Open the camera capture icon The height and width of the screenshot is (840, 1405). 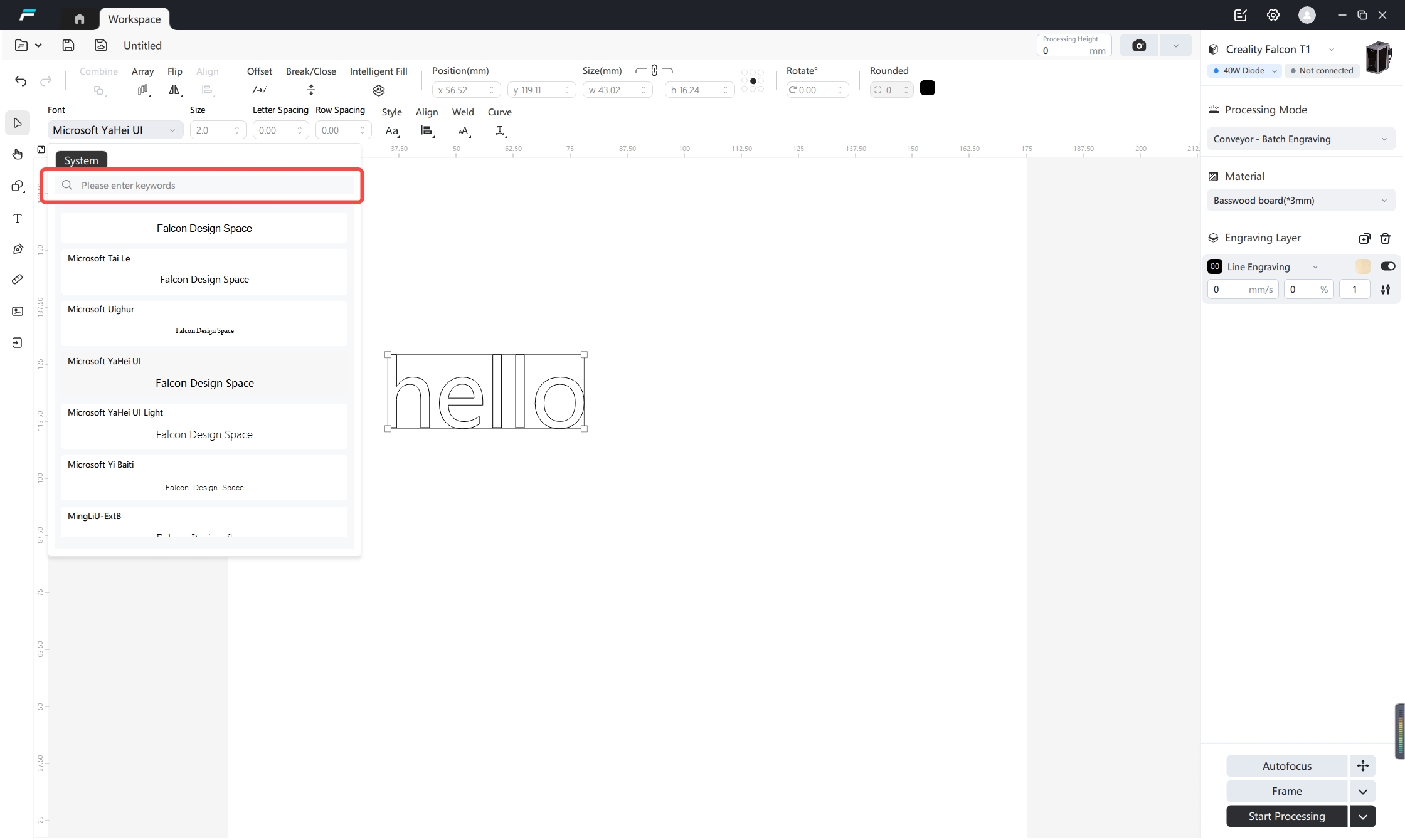[x=1139, y=45]
